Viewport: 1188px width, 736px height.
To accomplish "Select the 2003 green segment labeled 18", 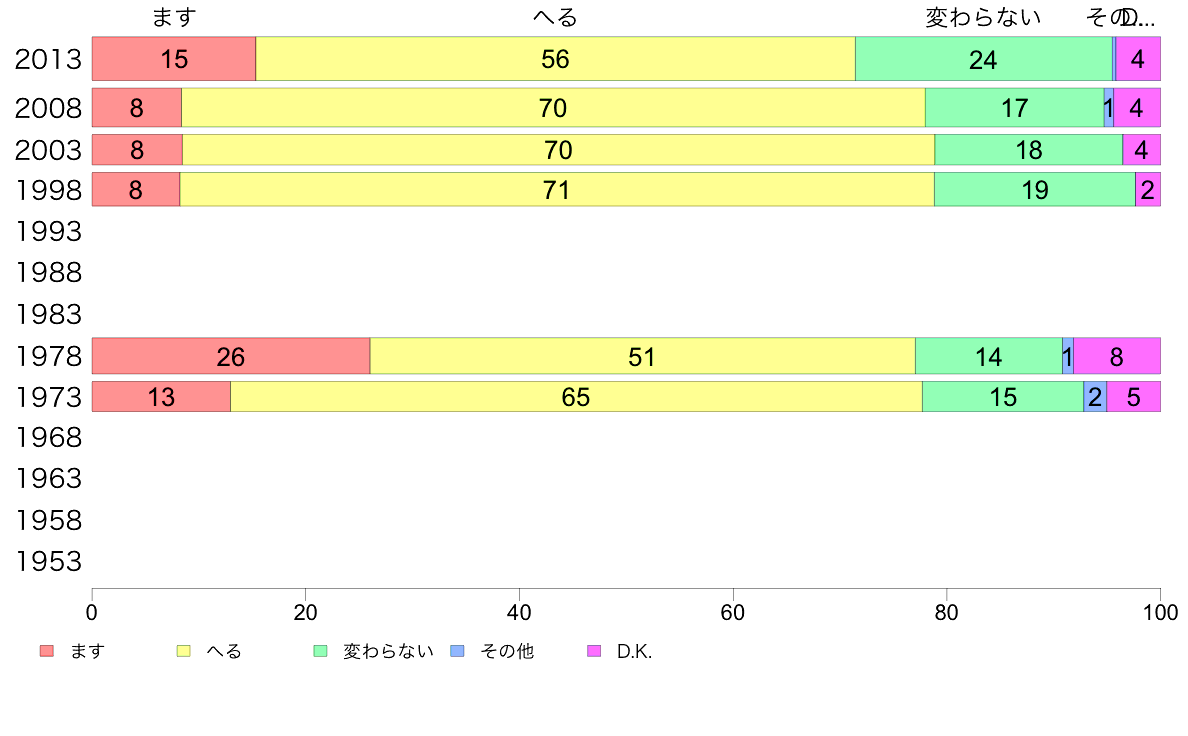I will tap(1029, 149).
